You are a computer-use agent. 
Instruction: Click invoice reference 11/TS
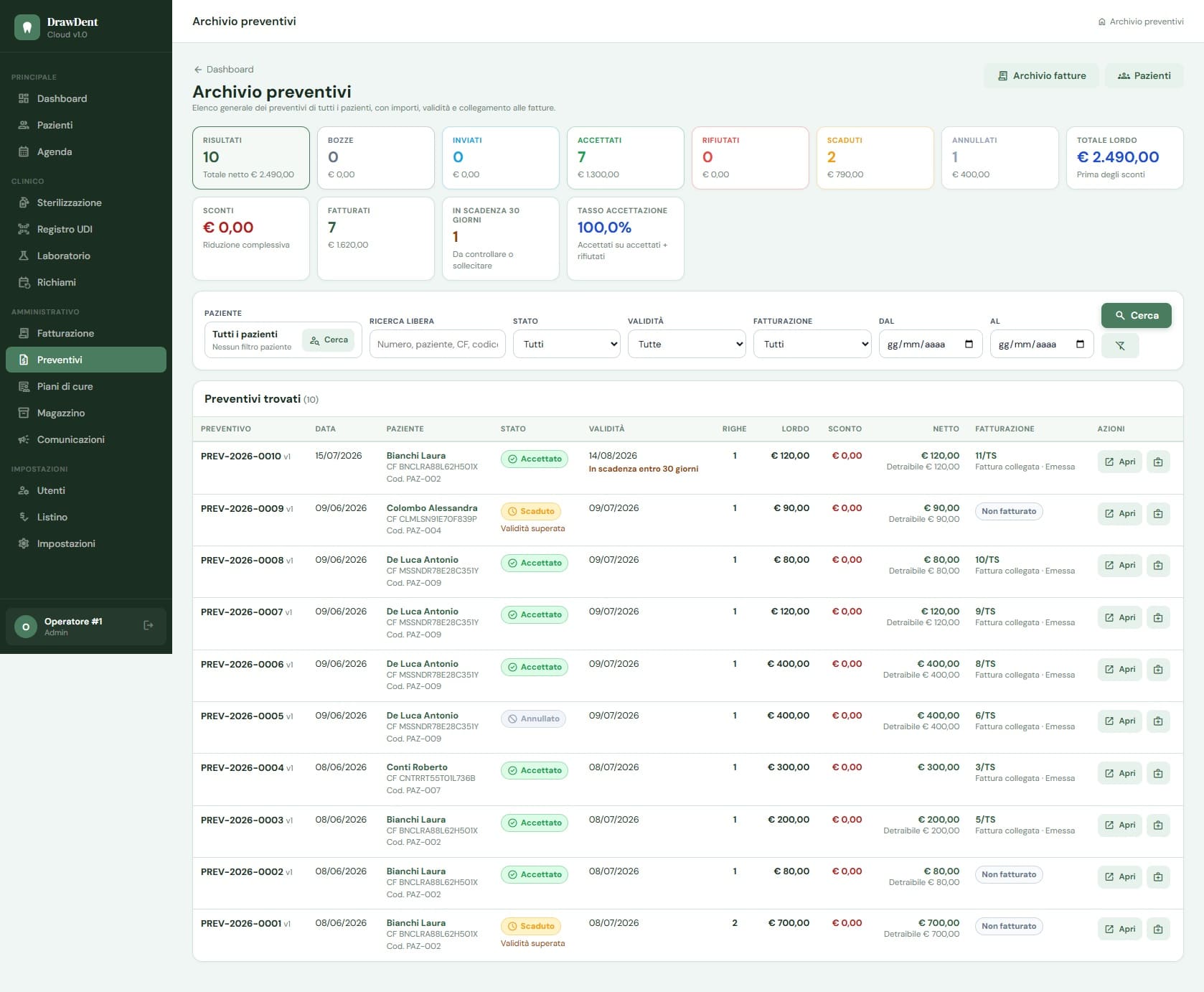pos(986,455)
